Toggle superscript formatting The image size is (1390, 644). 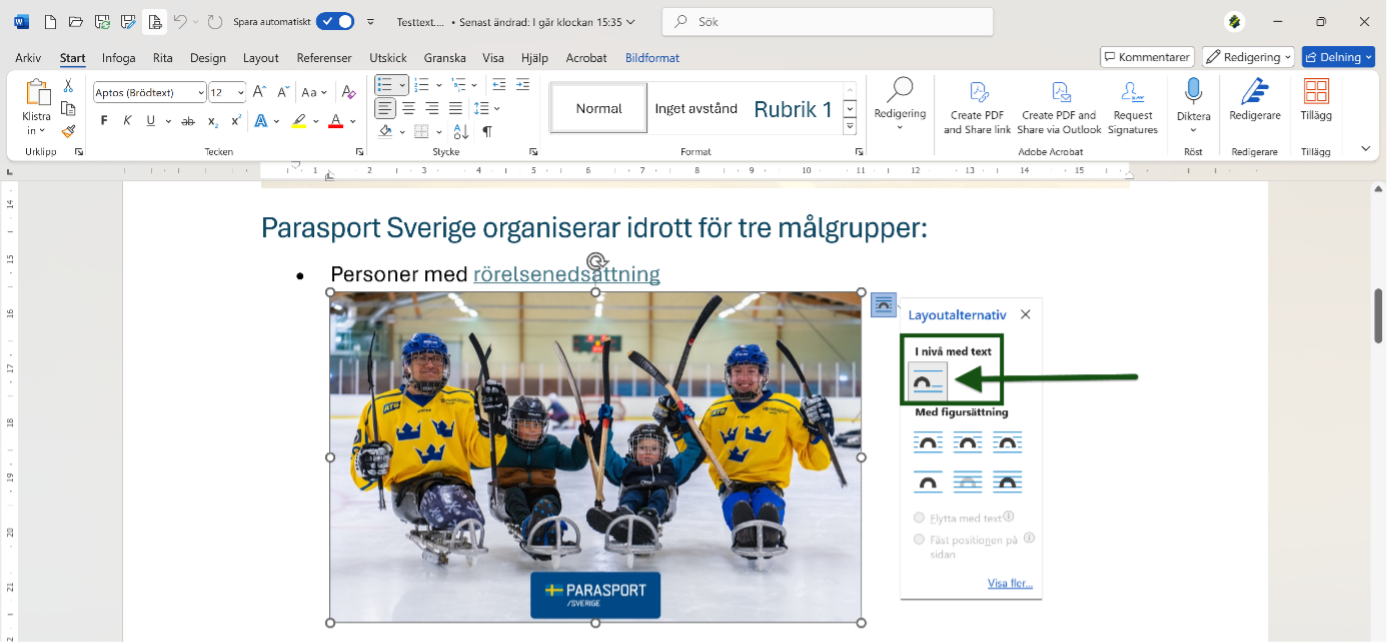[236, 121]
